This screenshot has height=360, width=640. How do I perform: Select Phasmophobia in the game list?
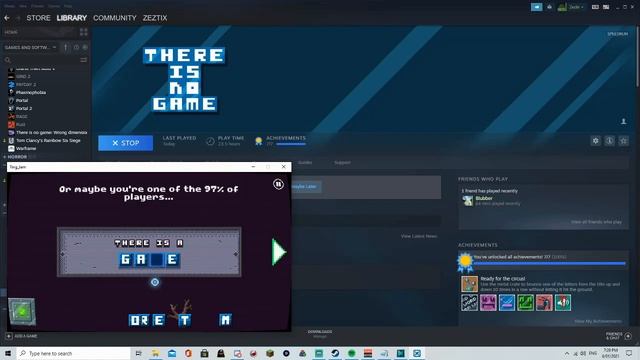(x=31, y=92)
